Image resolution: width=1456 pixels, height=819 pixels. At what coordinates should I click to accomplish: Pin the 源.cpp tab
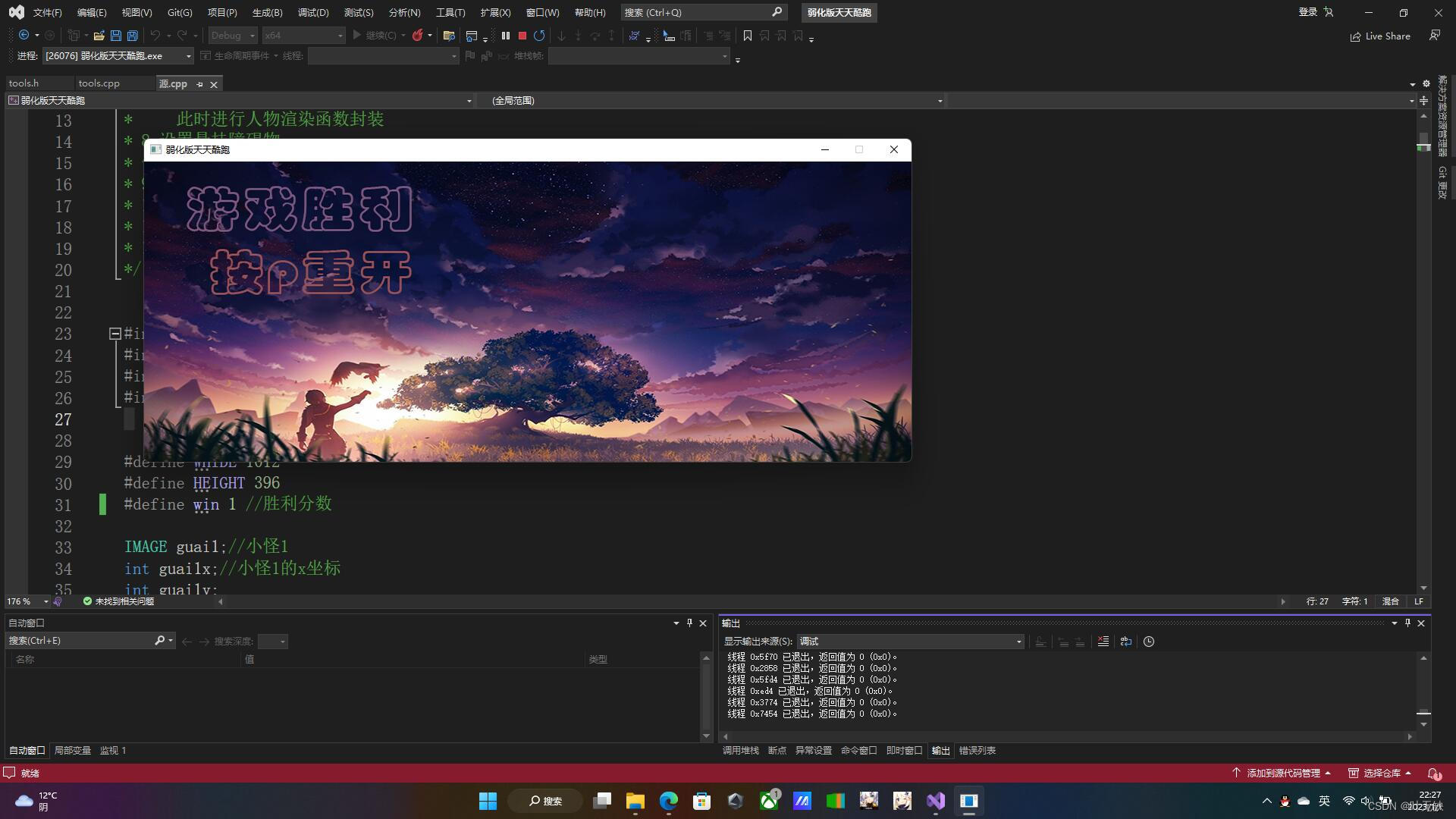coord(200,84)
